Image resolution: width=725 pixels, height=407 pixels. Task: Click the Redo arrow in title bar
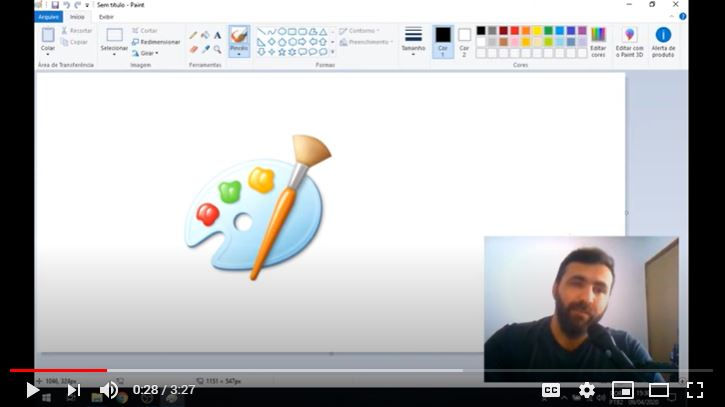pos(77,5)
